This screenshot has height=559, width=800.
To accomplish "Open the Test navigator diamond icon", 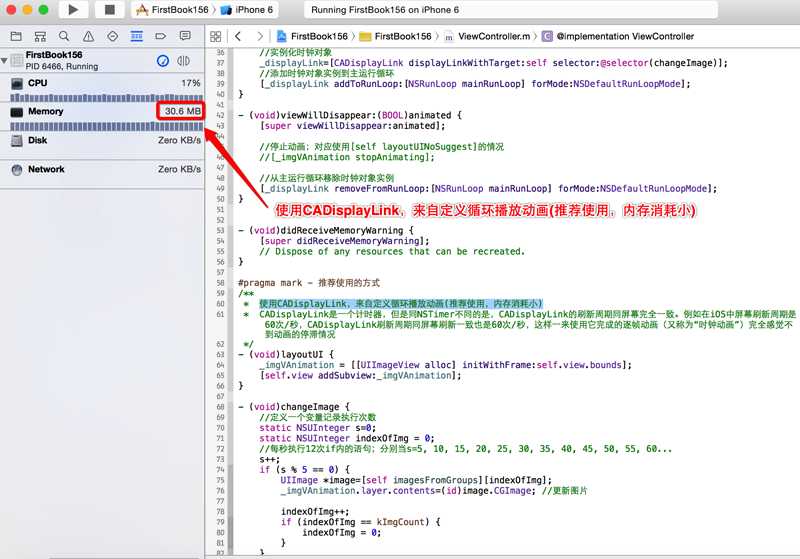I will [x=113, y=36].
